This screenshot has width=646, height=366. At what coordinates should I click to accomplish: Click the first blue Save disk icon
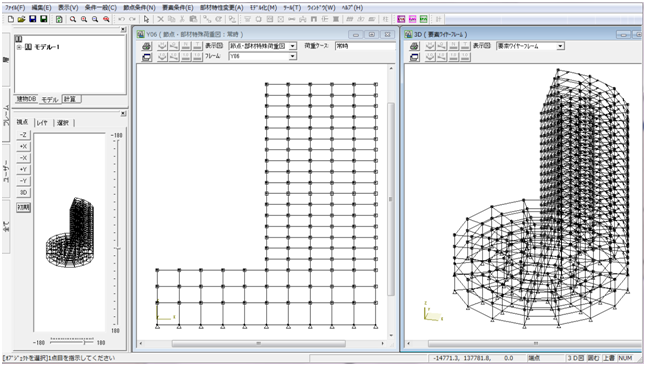pos(33,19)
